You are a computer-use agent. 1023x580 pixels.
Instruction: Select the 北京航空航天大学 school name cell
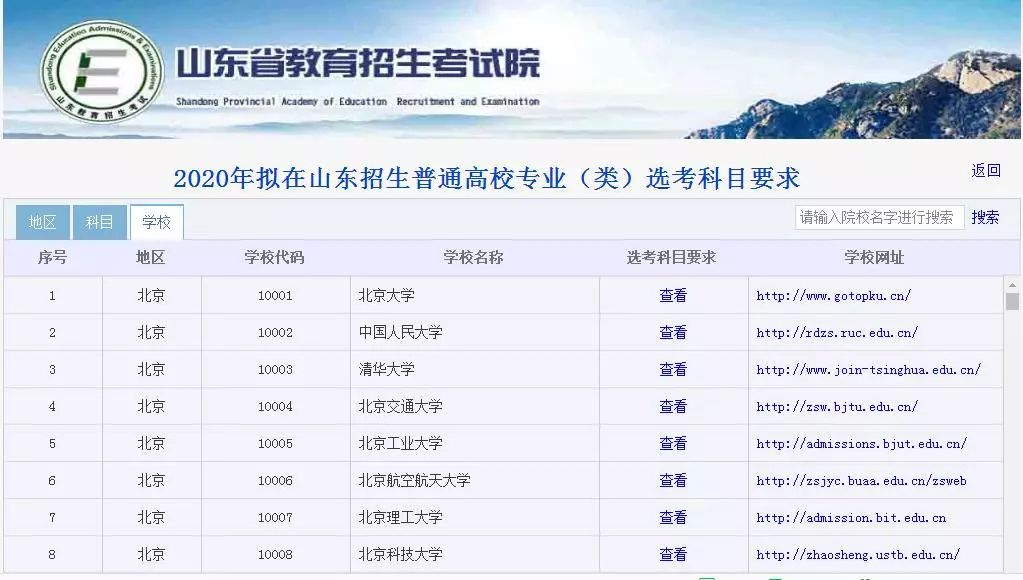(474, 481)
